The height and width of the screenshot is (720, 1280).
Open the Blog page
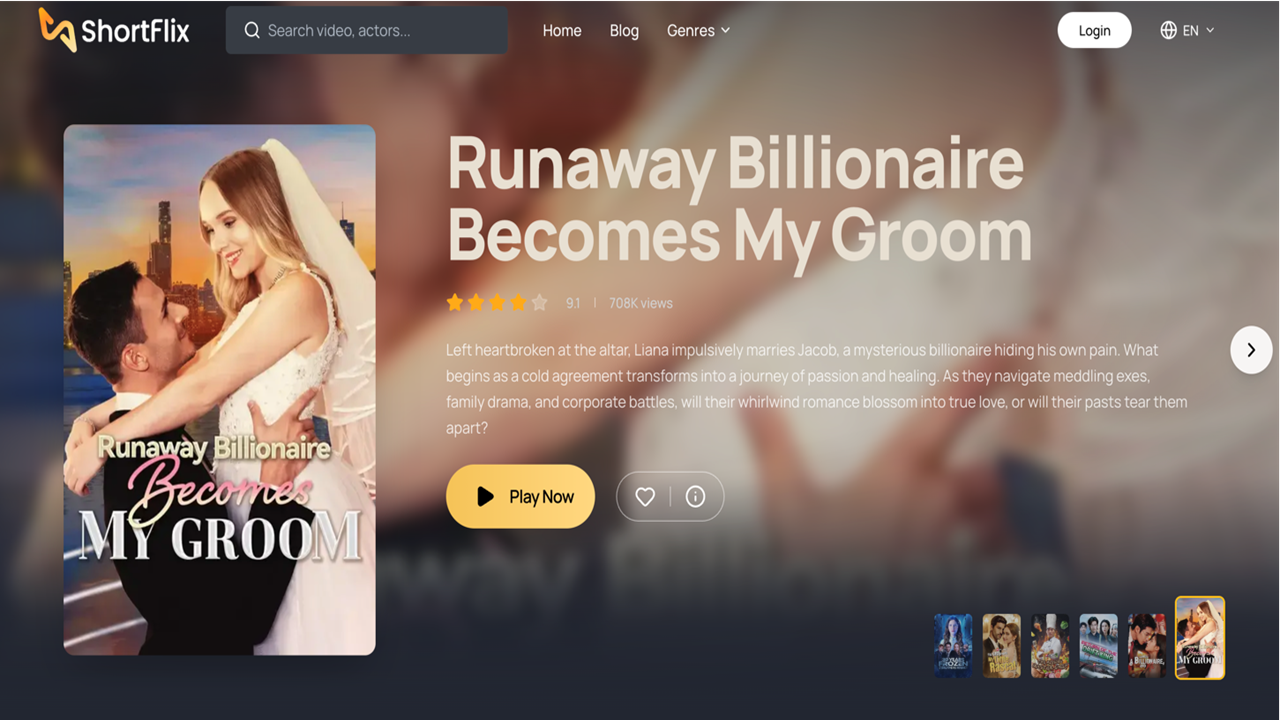624,31
